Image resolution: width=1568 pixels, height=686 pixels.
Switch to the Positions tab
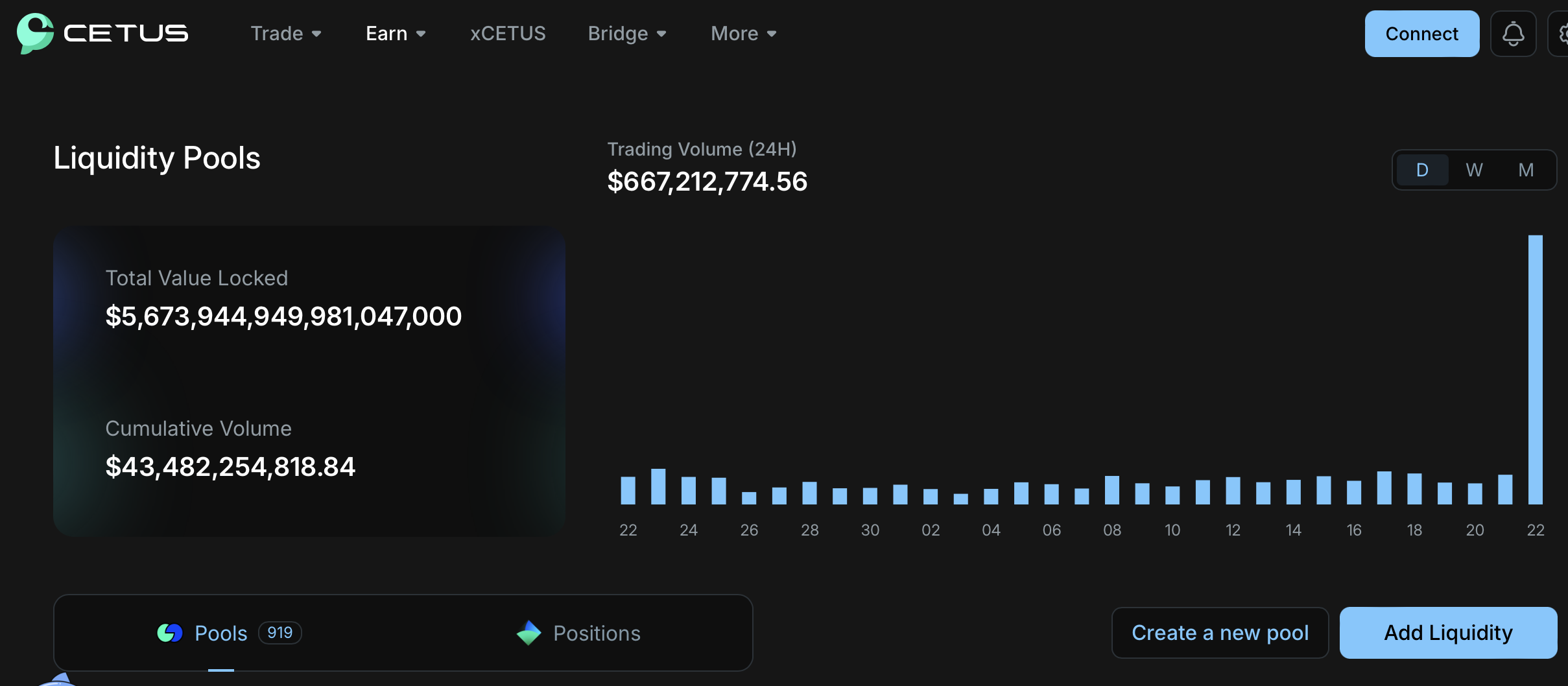coord(596,632)
